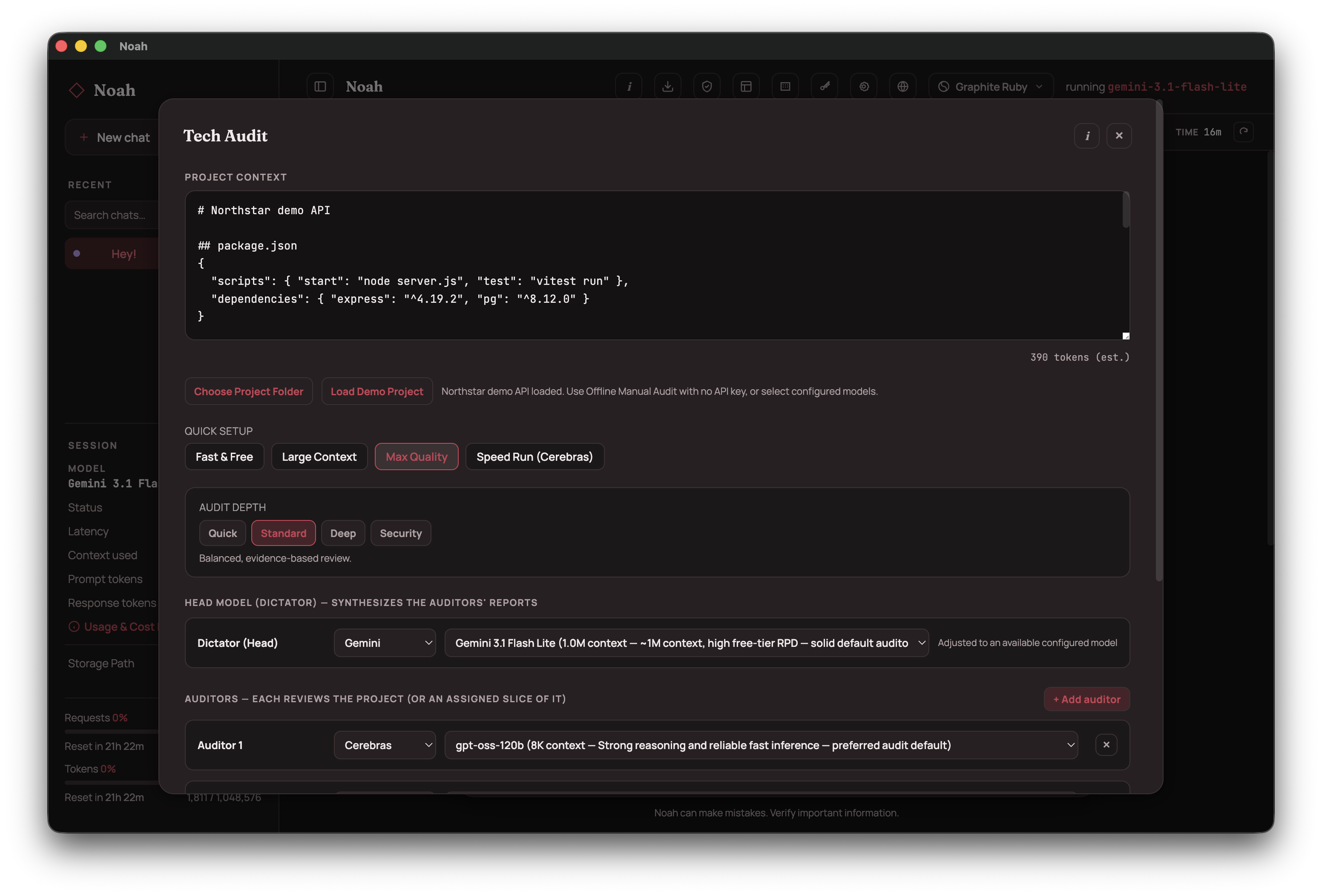Open the Dictator provider Gemini dropdown

[385, 643]
